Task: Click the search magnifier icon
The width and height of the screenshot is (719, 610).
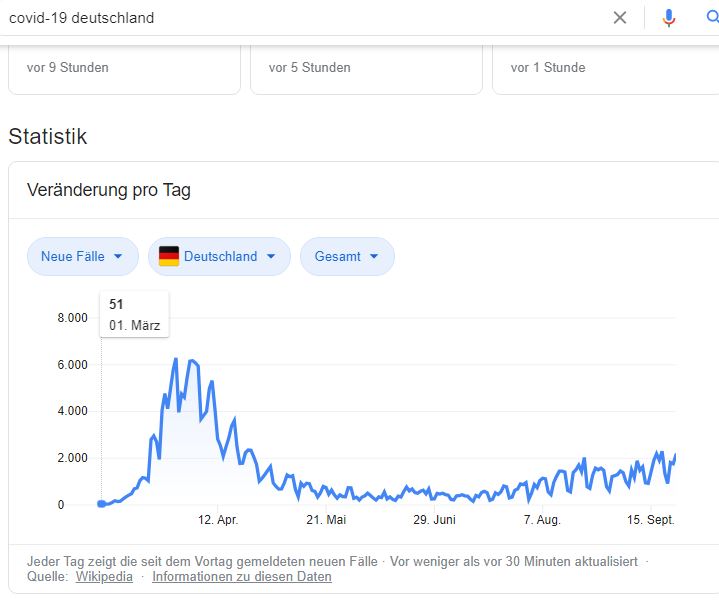Action: [712, 17]
